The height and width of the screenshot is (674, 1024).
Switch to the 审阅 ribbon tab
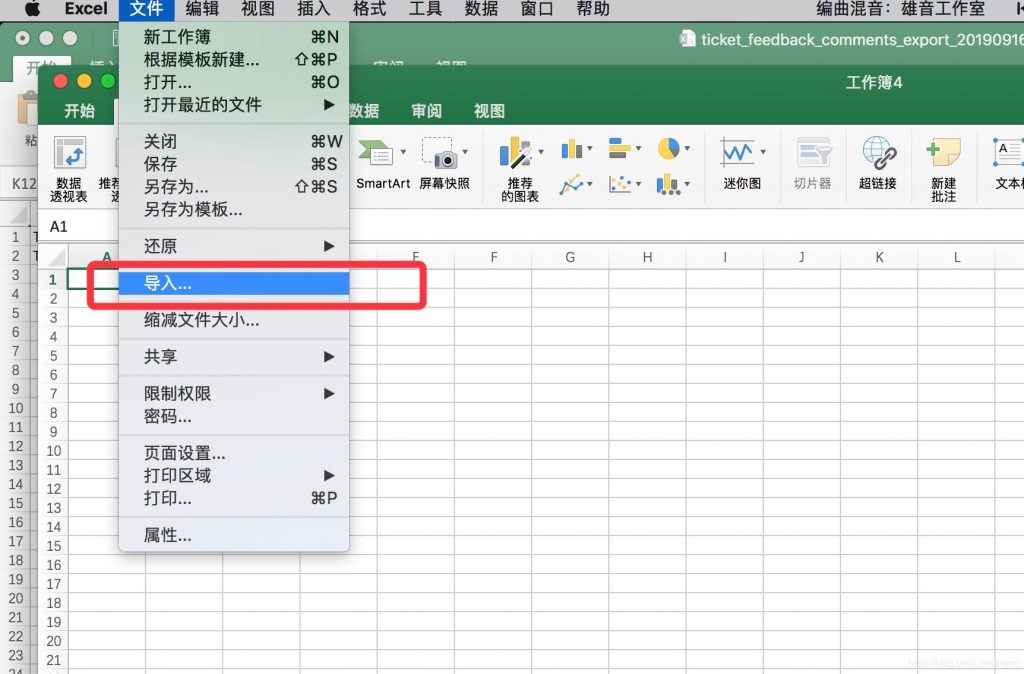tap(426, 111)
